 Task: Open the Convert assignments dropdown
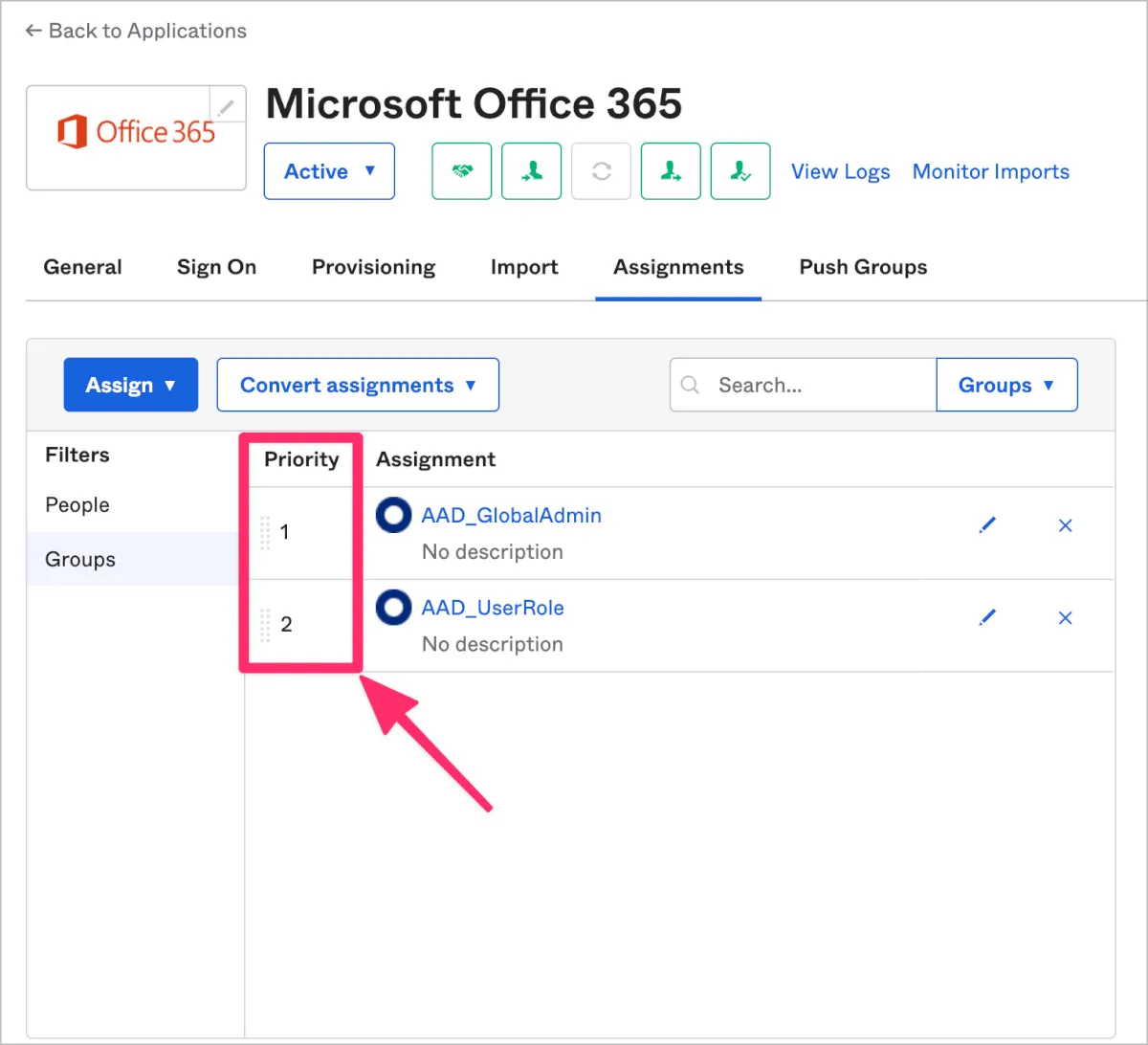pyautogui.click(x=358, y=385)
